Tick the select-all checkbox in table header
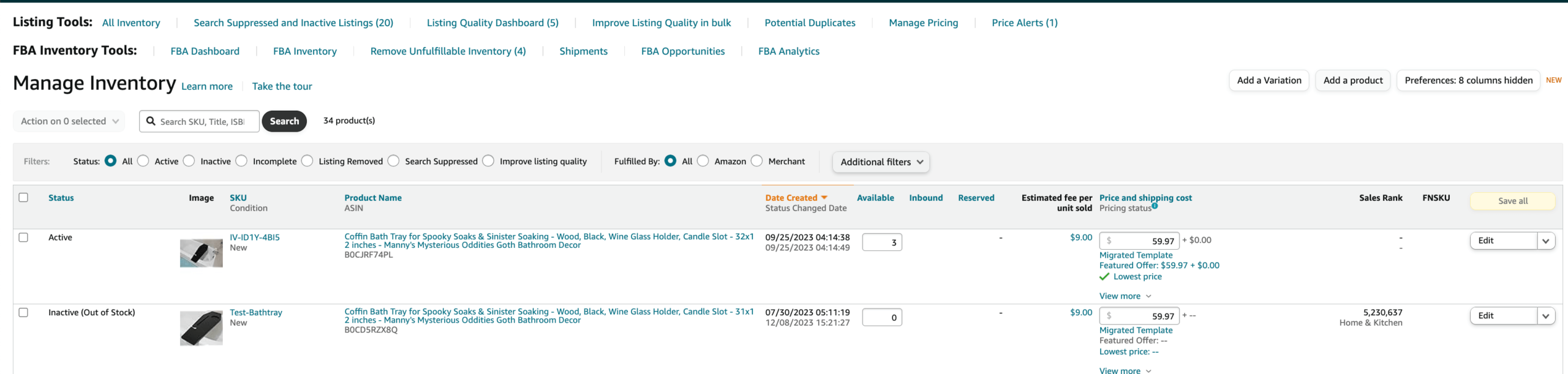This screenshot has height=374, width=1568. [23, 197]
